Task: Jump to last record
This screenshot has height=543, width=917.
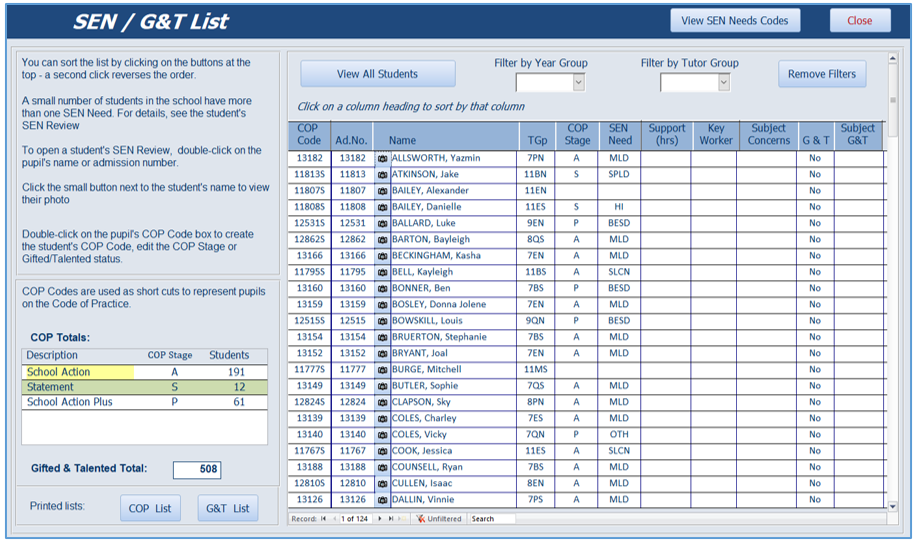Action: [391, 519]
